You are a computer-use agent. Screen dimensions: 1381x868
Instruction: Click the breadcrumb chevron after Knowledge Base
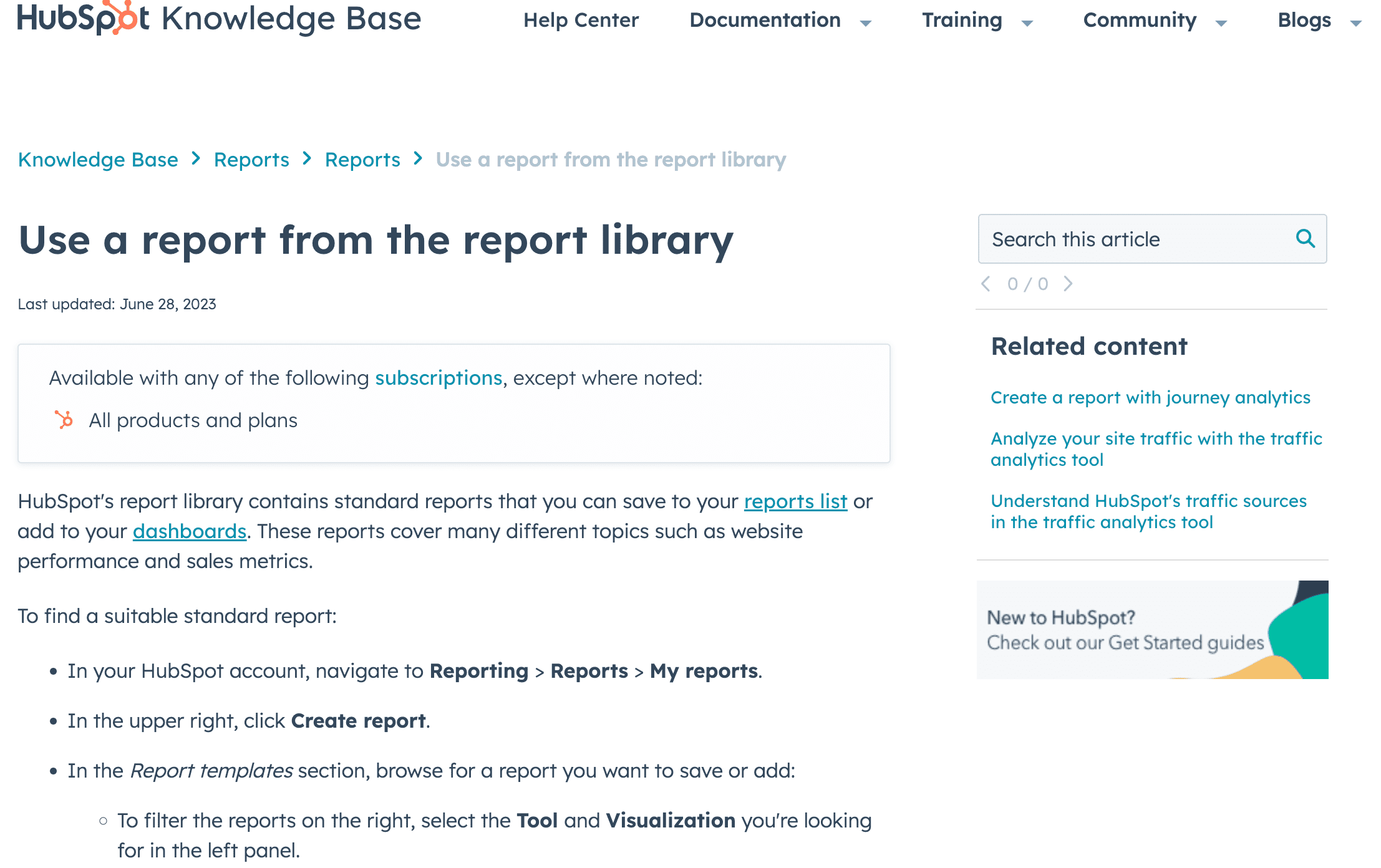[x=196, y=159]
